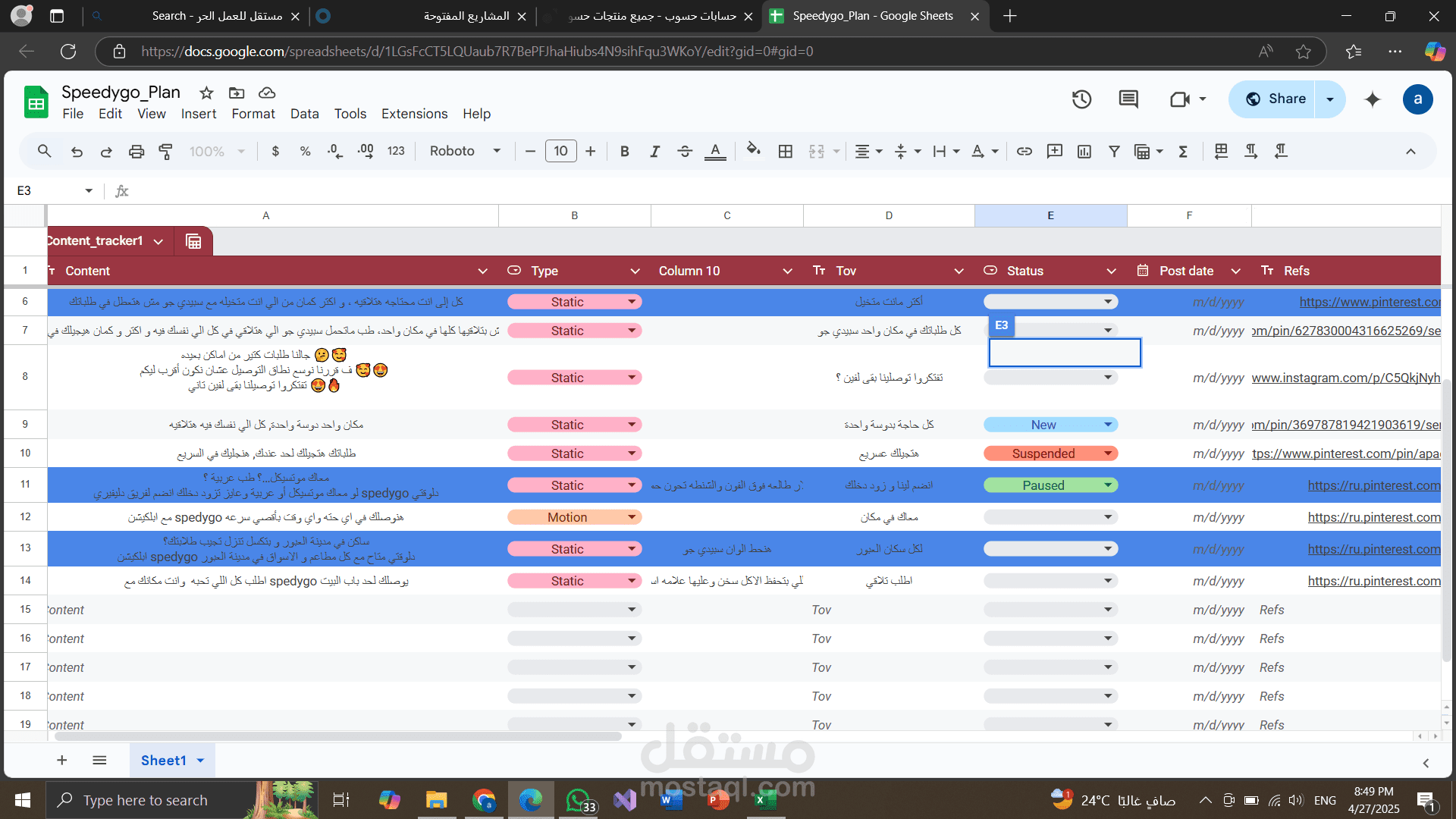Star the Speedygo_Plan document
Image resolution: width=1456 pixels, height=819 pixels.
click(206, 93)
